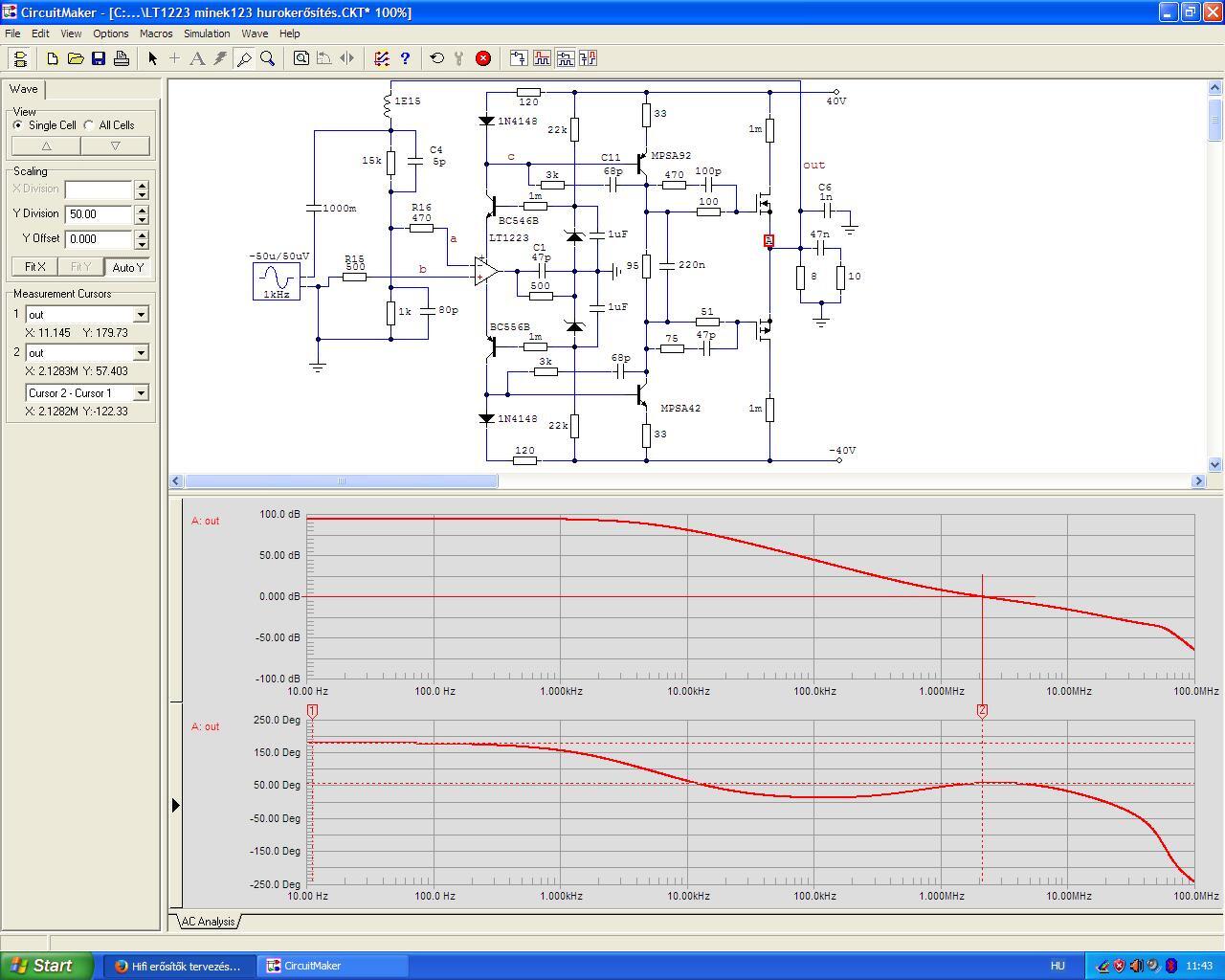Select the Zoom magnifier tool
The width and height of the screenshot is (1225, 980).
(268, 58)
